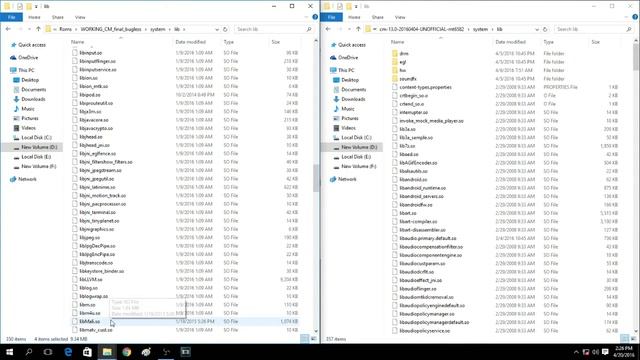Click the Back arrow in left window
This screenshot has width=640, height=360.
click(x=8, y=29)
